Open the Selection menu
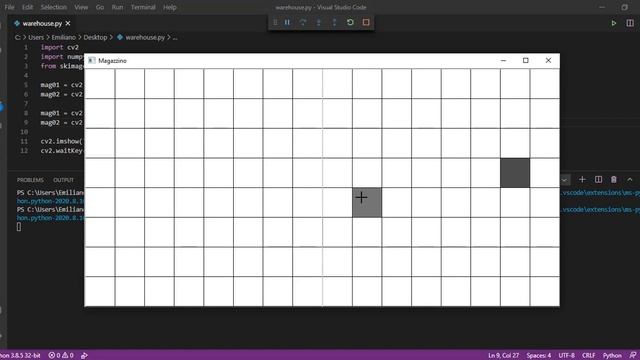The image size is (640, 360). point(53,7)
